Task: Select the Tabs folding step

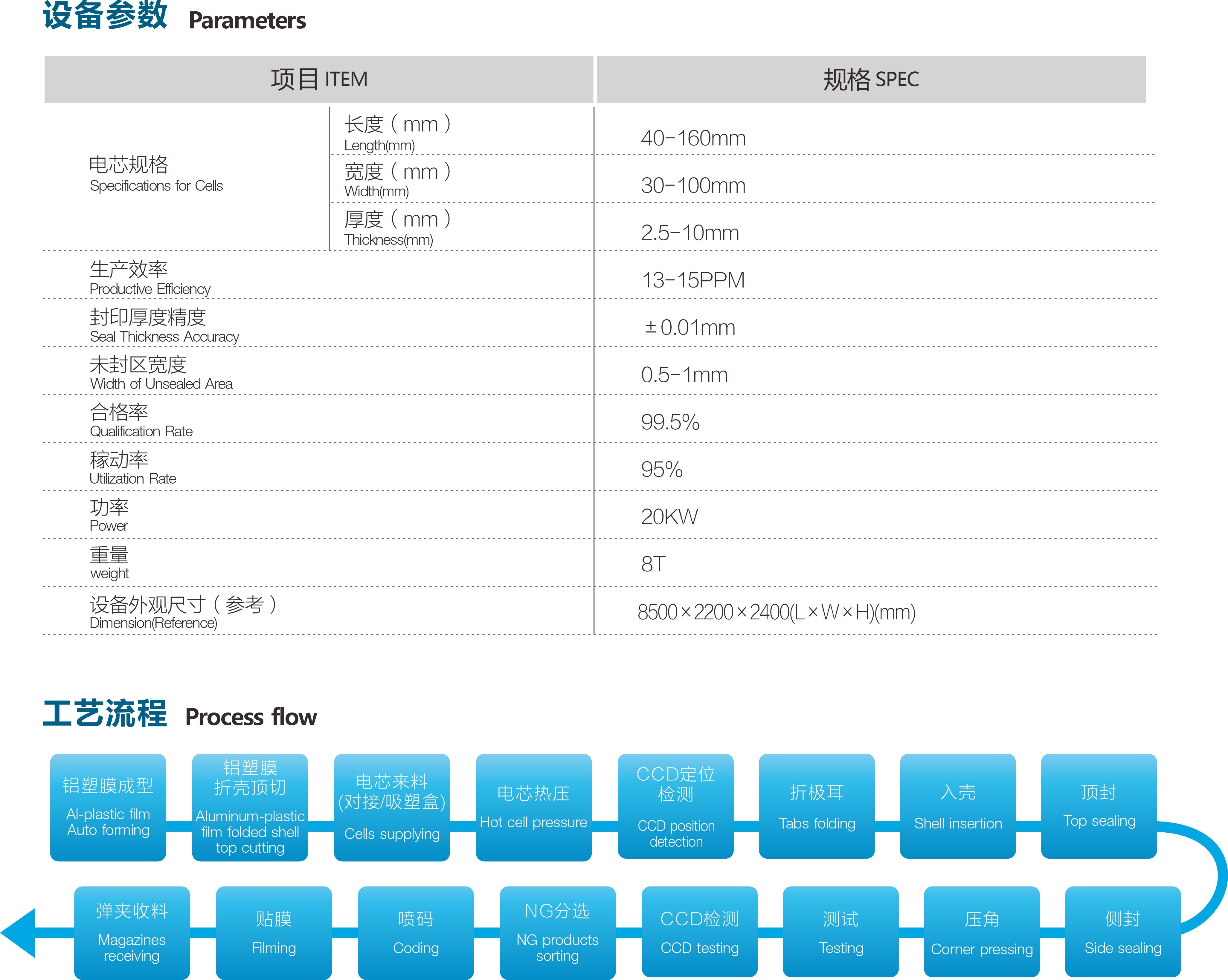Action: 816,806
